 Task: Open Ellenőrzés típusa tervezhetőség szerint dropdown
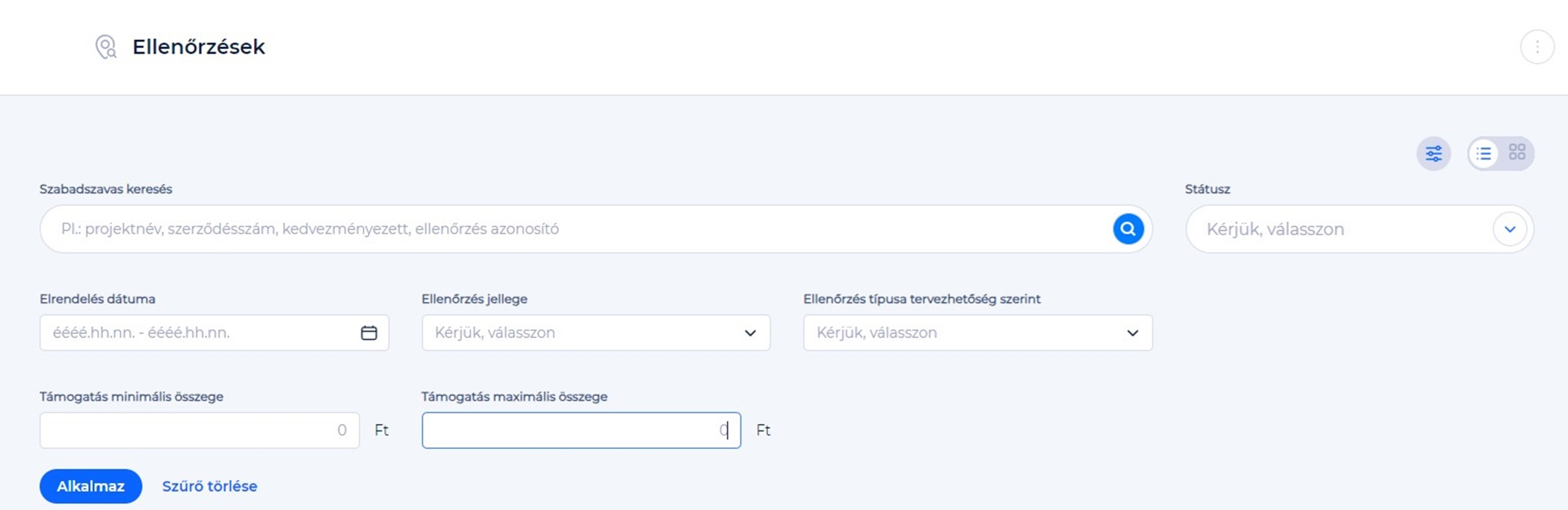[978, 332]
